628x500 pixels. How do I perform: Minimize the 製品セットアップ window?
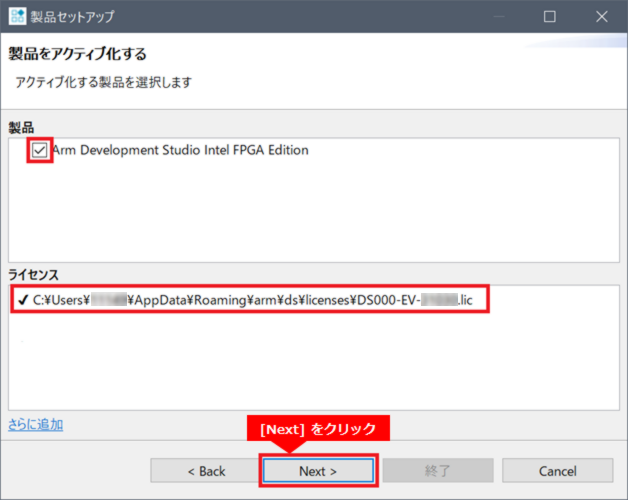499,16
